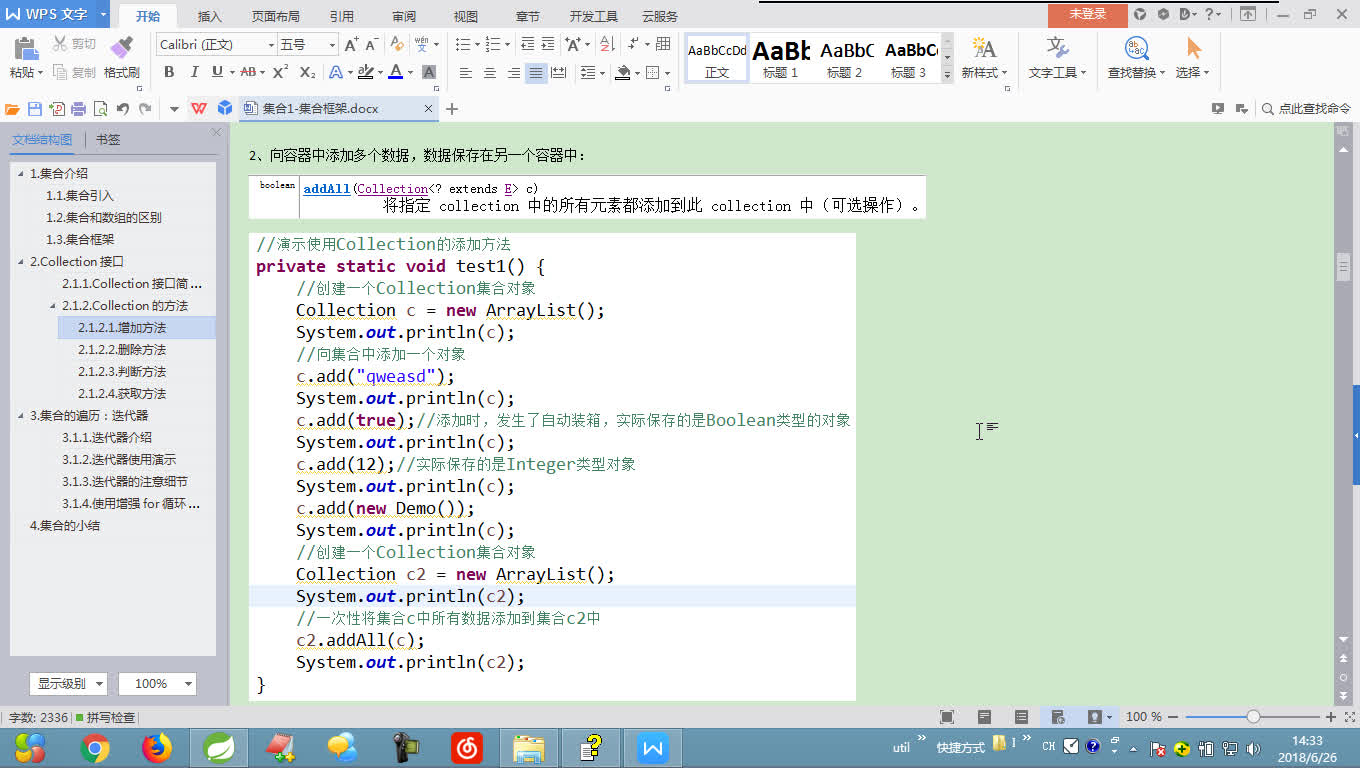Click the Open folder icon in quick toolbar
Image resolution: width=1360 pixels, height=768 pixels.
pyautogui.click(x=12, y=109)
